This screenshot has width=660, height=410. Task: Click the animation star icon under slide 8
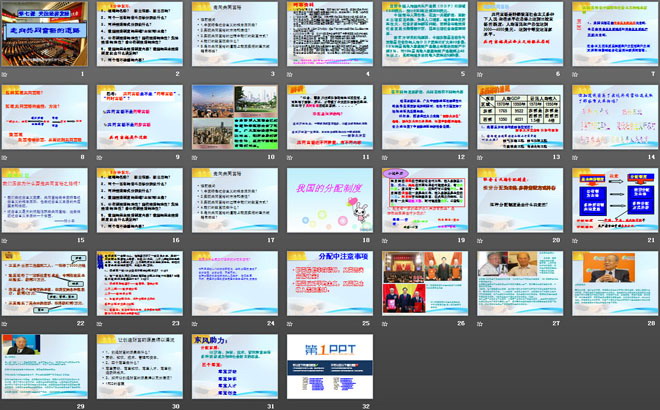(x=6, y=158)
